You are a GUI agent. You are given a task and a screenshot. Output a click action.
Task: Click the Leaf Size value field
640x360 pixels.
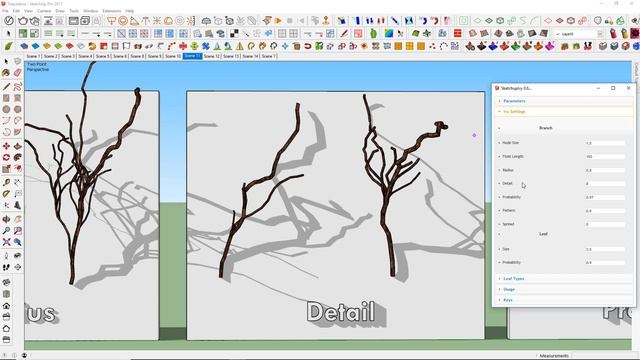pyautogui.click(x=605, y=249)
